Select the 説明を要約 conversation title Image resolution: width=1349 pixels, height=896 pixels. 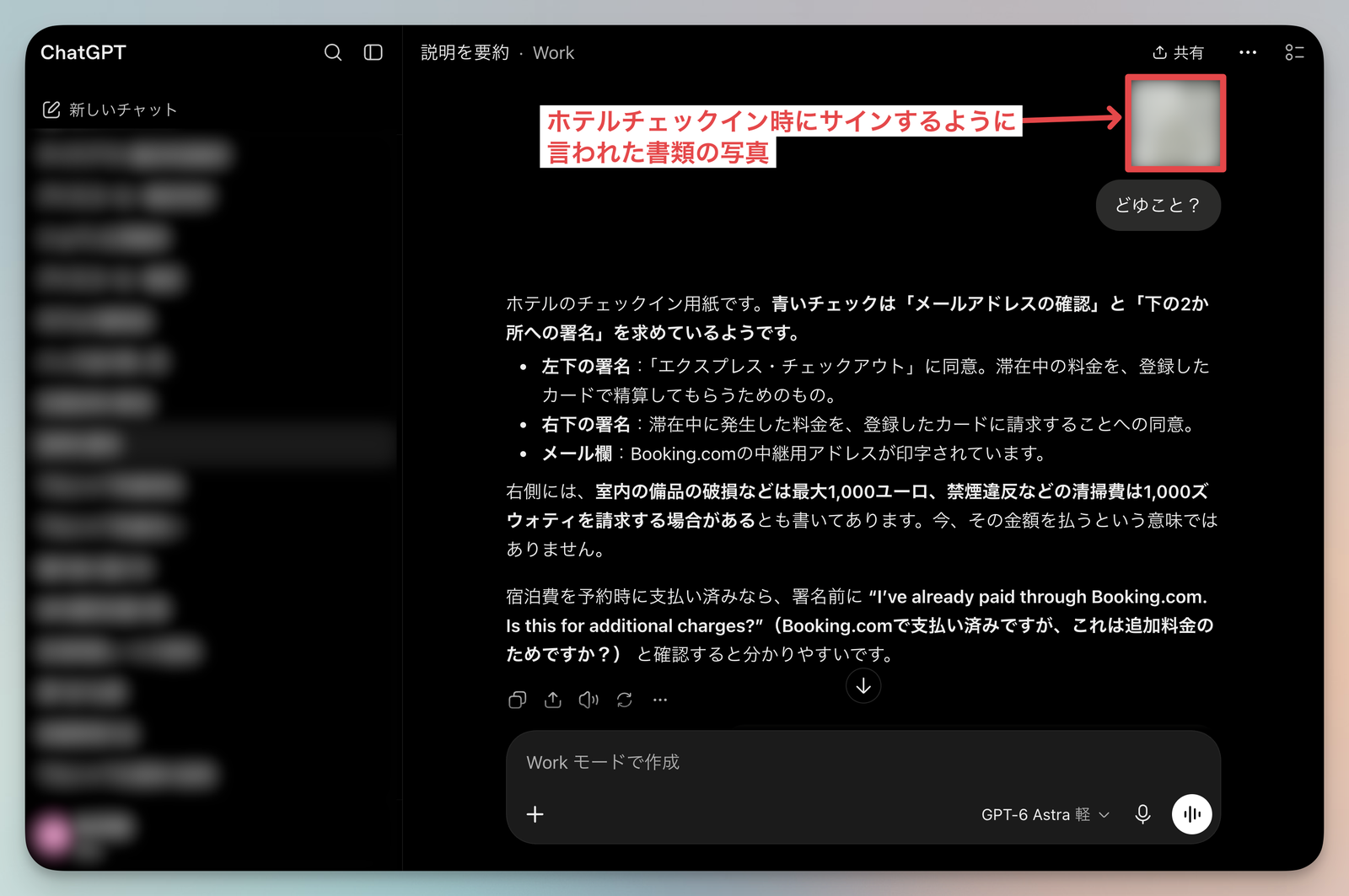point(465,52)
